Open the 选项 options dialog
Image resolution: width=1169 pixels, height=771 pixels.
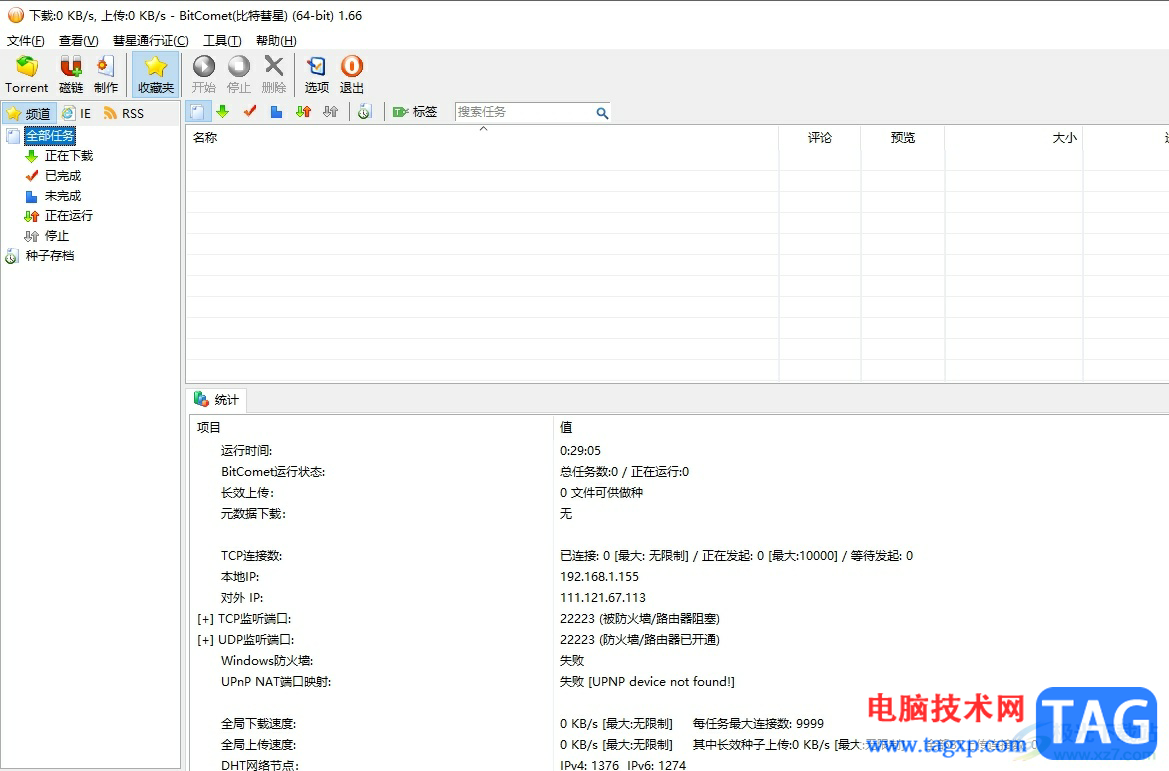tap(317, 75)
